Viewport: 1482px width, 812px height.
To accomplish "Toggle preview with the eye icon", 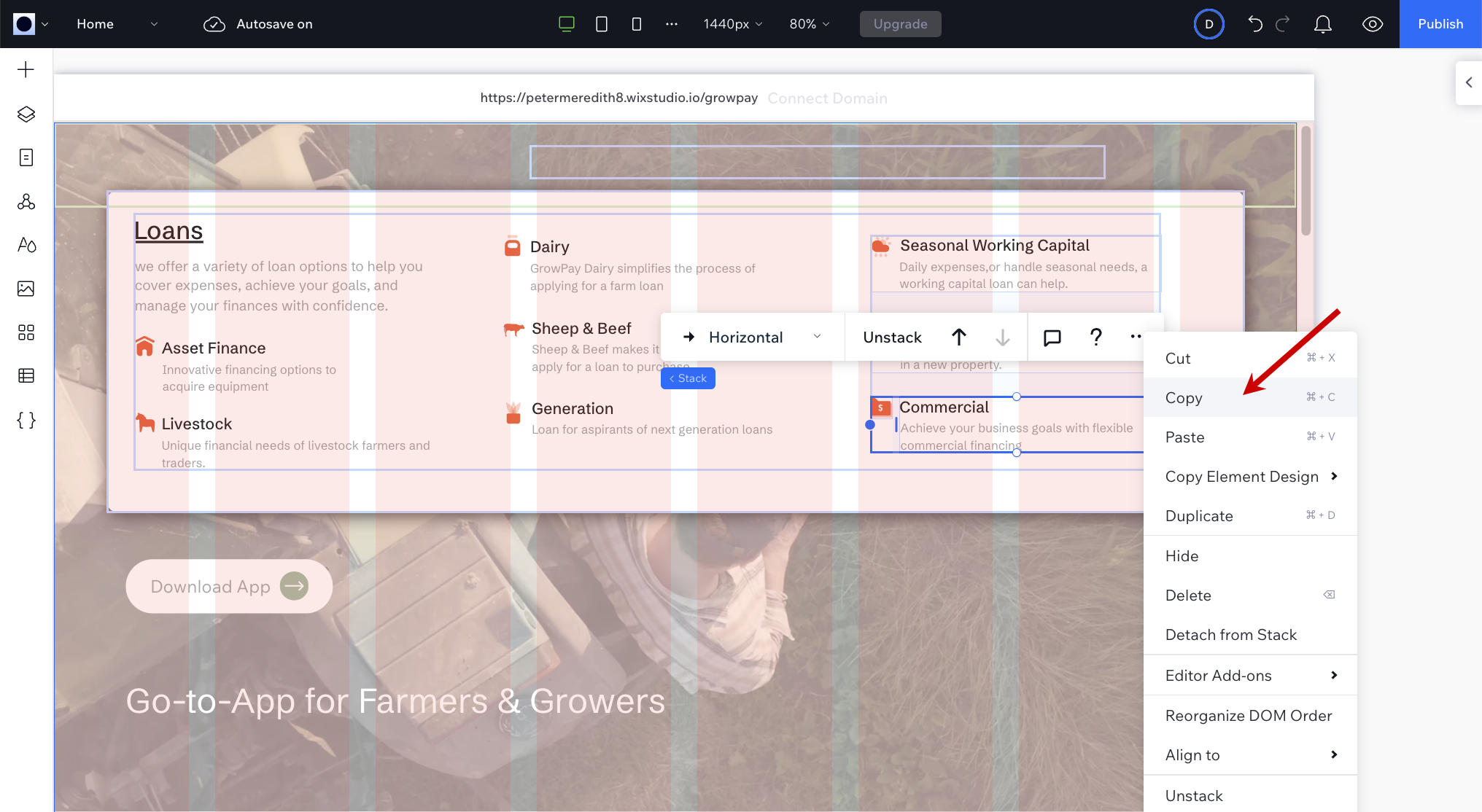I will (1372, 24).
